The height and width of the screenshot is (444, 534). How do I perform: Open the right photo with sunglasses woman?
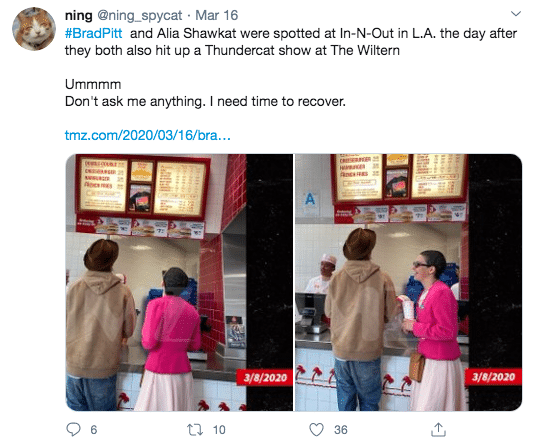click(x=408, y=282)
